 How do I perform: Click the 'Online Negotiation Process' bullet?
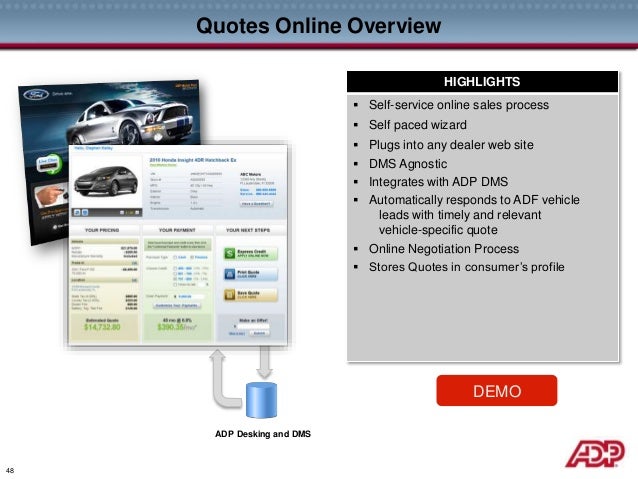[444, 249]
